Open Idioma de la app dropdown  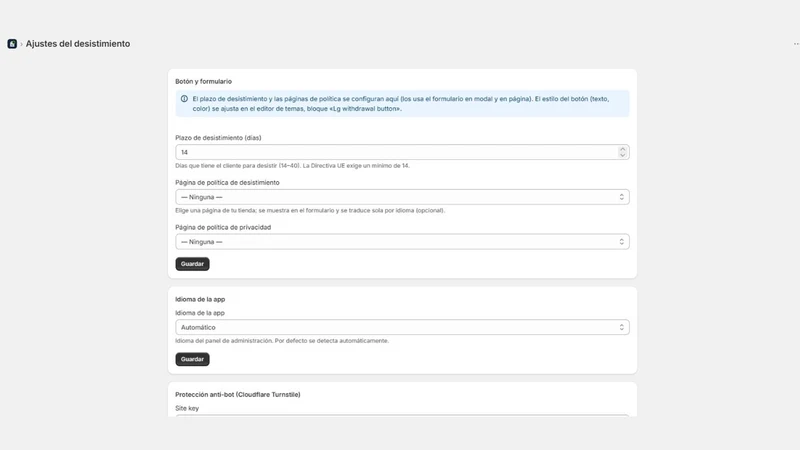click(x=402, y=327)
